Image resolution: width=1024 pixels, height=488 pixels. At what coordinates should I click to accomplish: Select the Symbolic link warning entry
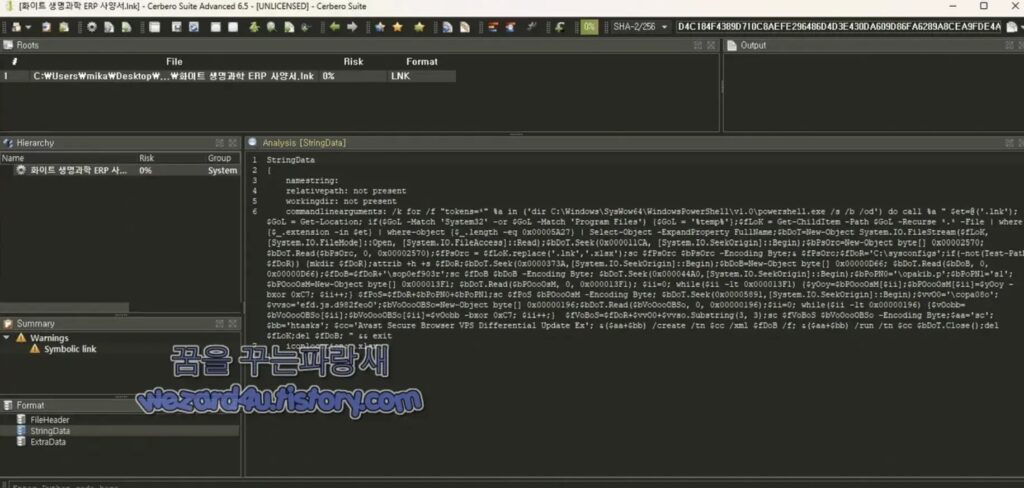(x=70, y=349)
